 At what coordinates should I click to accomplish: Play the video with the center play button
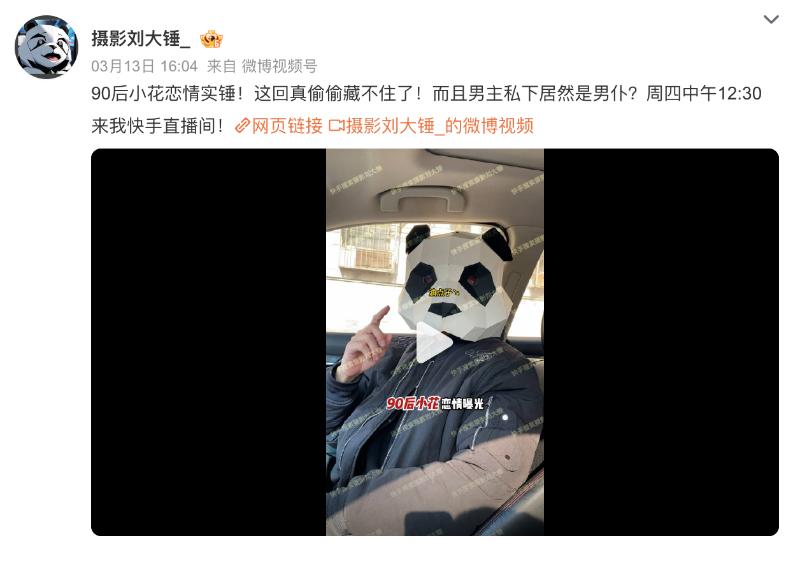434,343
